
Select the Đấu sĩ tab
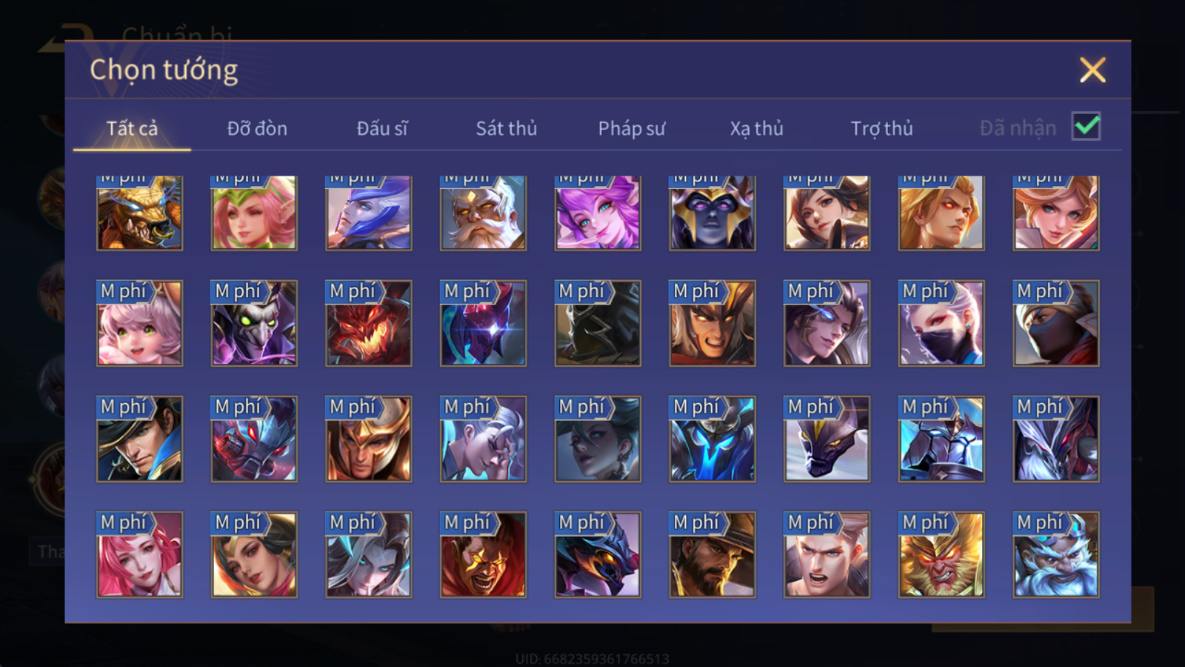(382, 128)
